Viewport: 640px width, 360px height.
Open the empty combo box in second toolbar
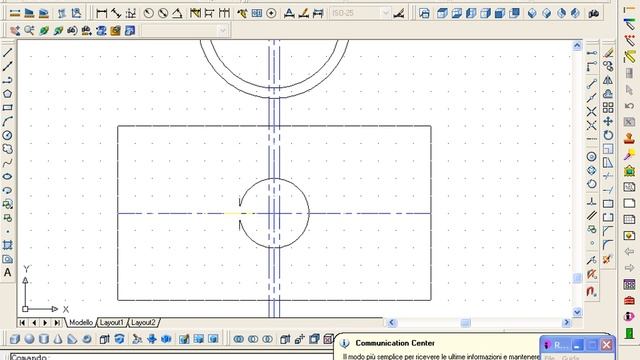[184, 31]
